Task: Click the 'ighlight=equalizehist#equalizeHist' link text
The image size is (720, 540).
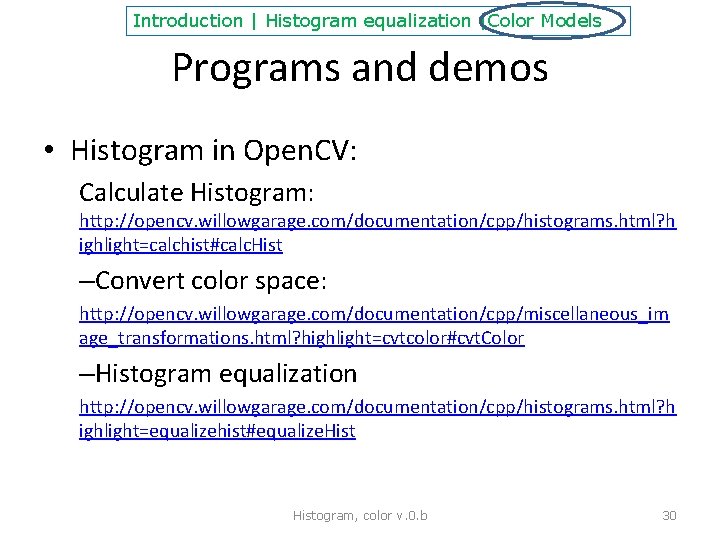Action: 217,431
